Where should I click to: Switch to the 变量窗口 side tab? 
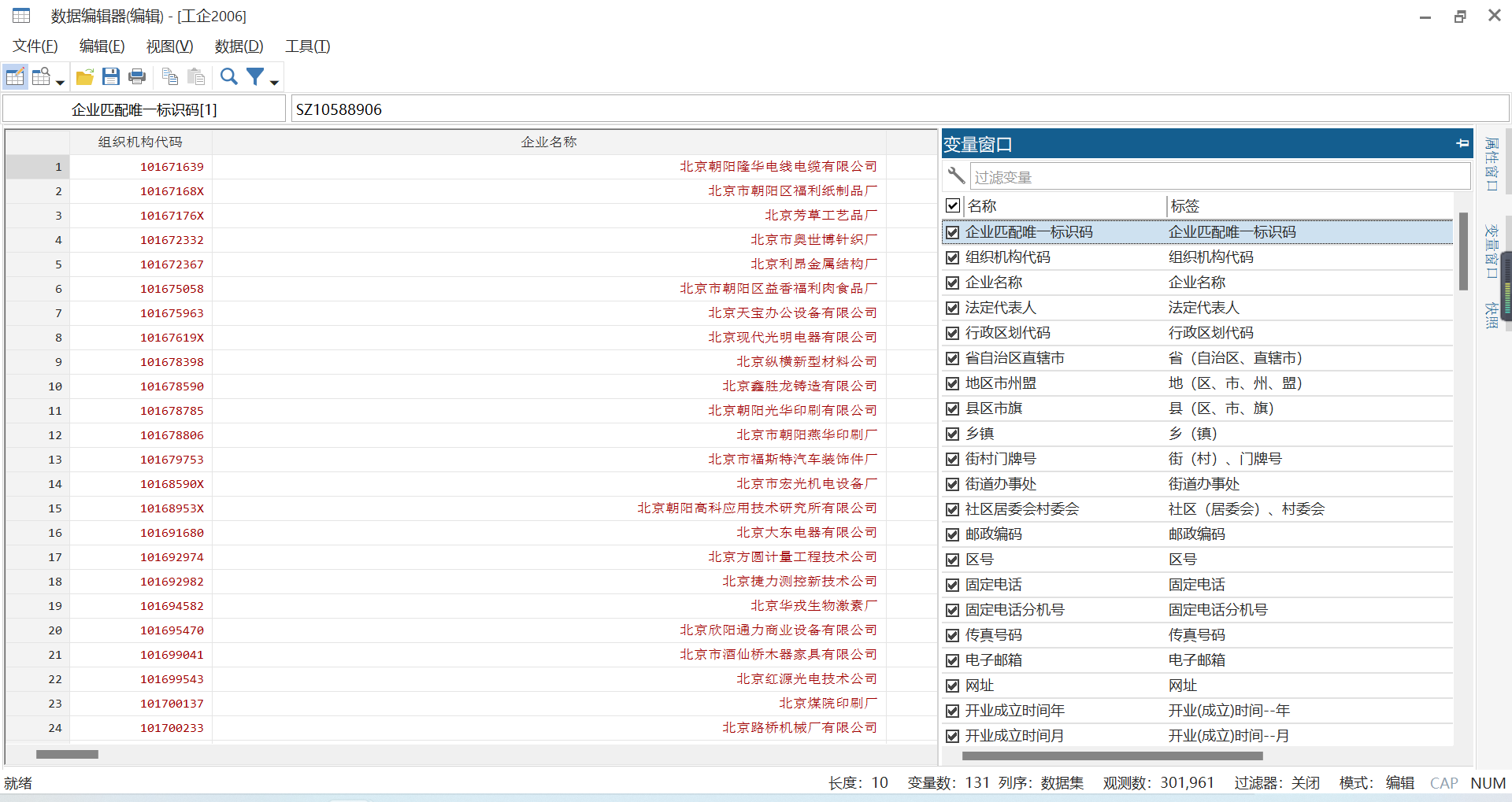pos(1491,251)
